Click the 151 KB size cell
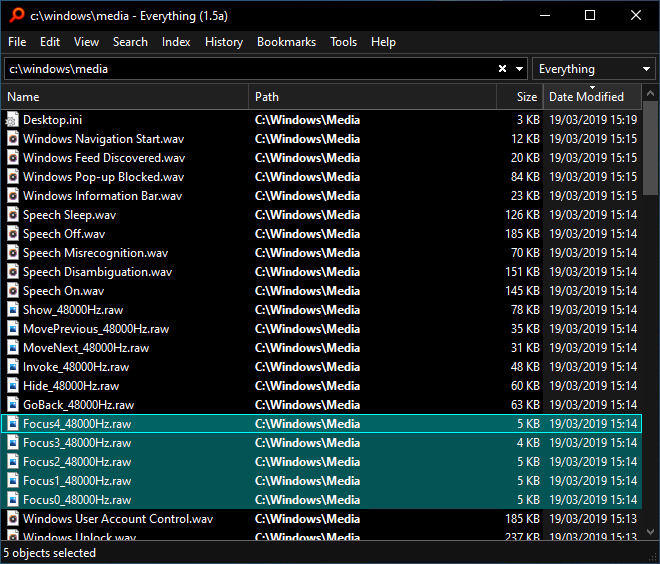 tap(522, 272)
